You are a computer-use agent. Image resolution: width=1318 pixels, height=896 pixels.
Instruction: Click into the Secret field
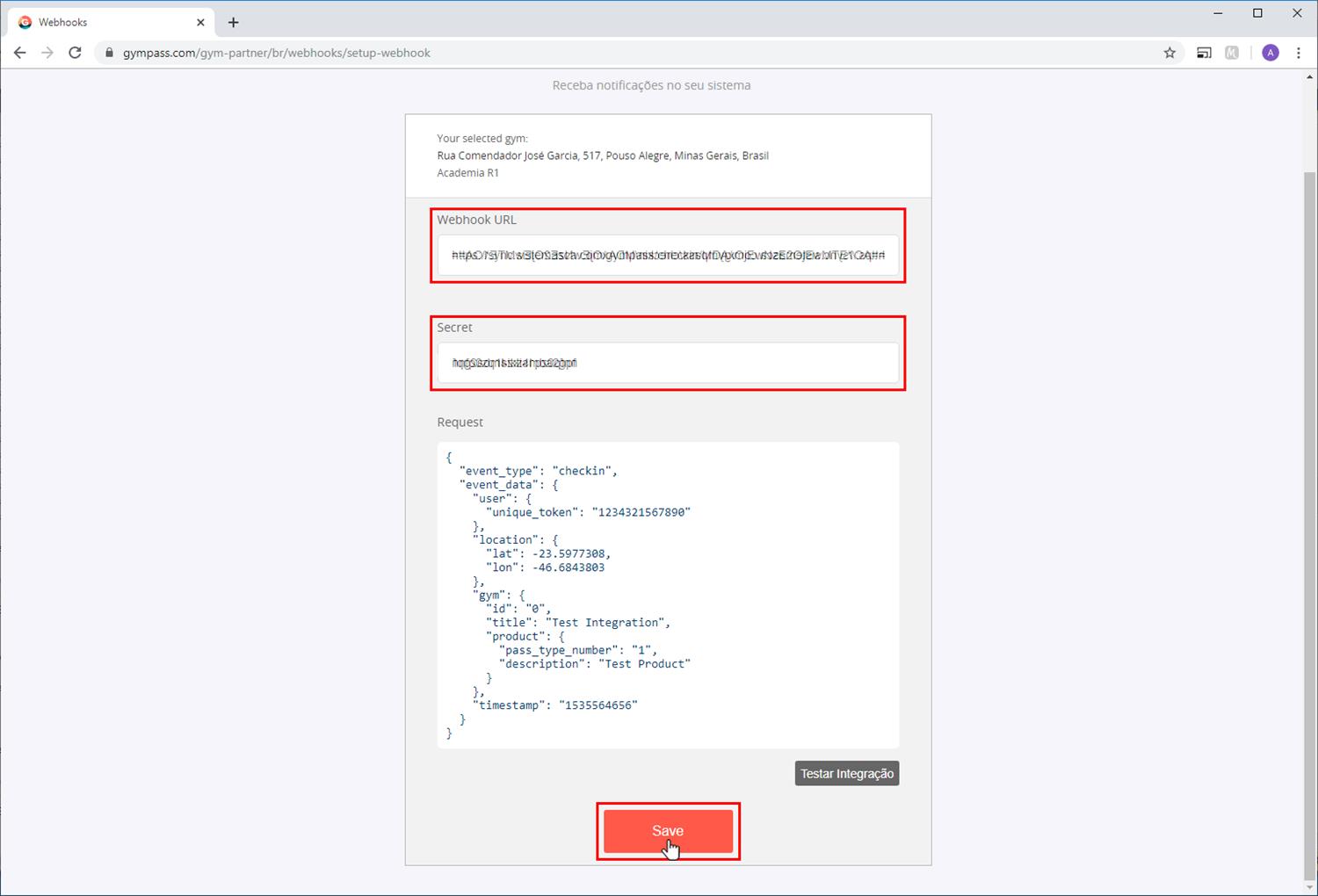tap(668, 363)
